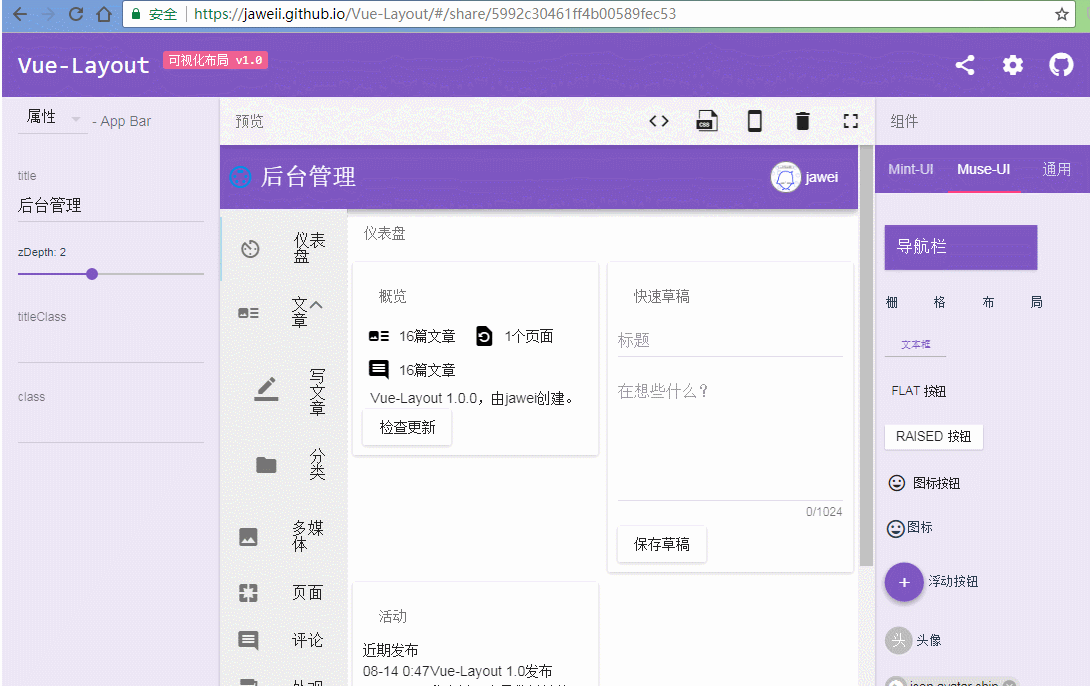This screenshot has height=686, width=1090.
Task: Enter fullscreen with the expand icon
Action: click(x=850, y=120)
